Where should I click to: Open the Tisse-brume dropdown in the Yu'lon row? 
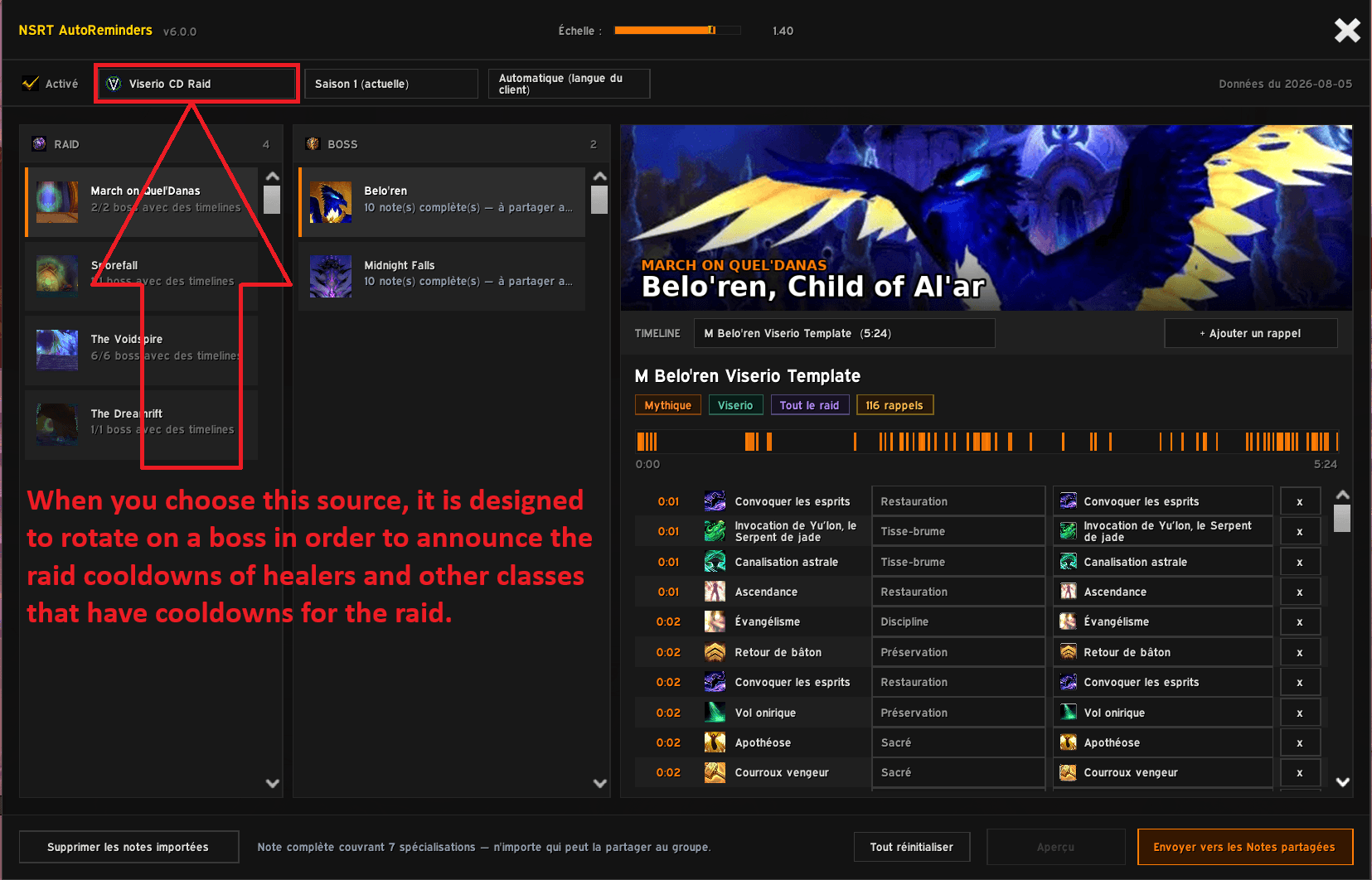click(957, 531)
